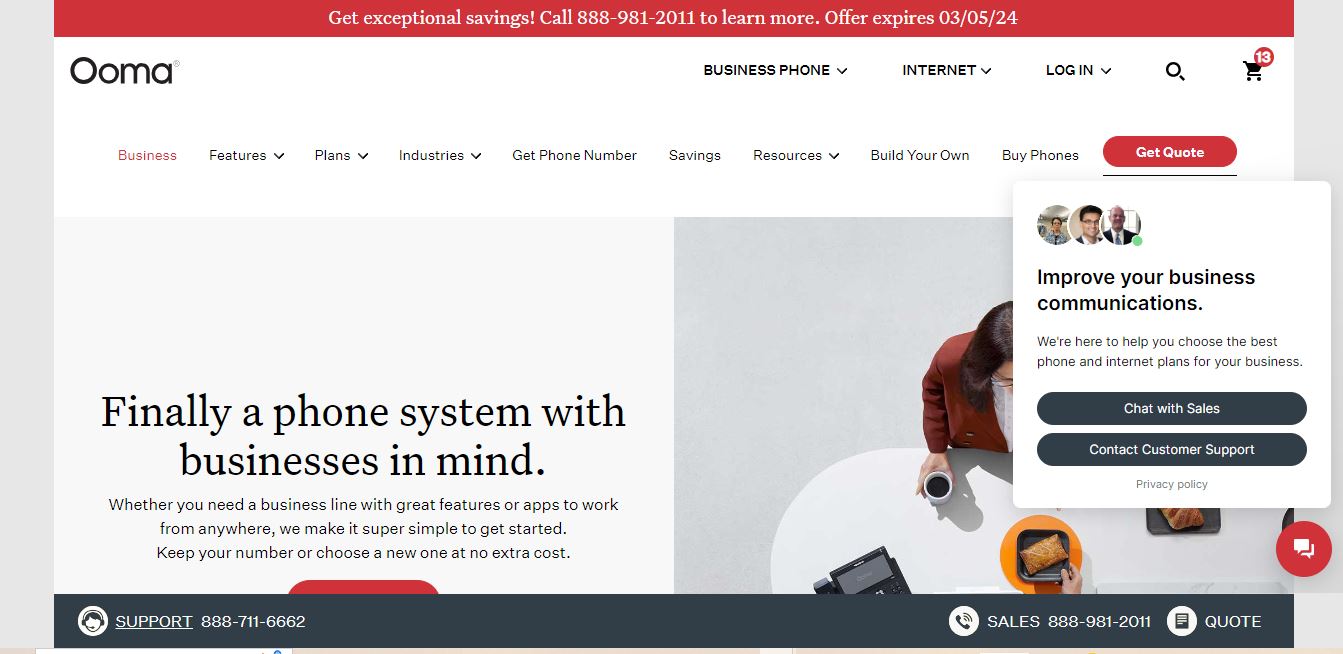Click 'Improve your business communications.' heading

coord(1146,290)
